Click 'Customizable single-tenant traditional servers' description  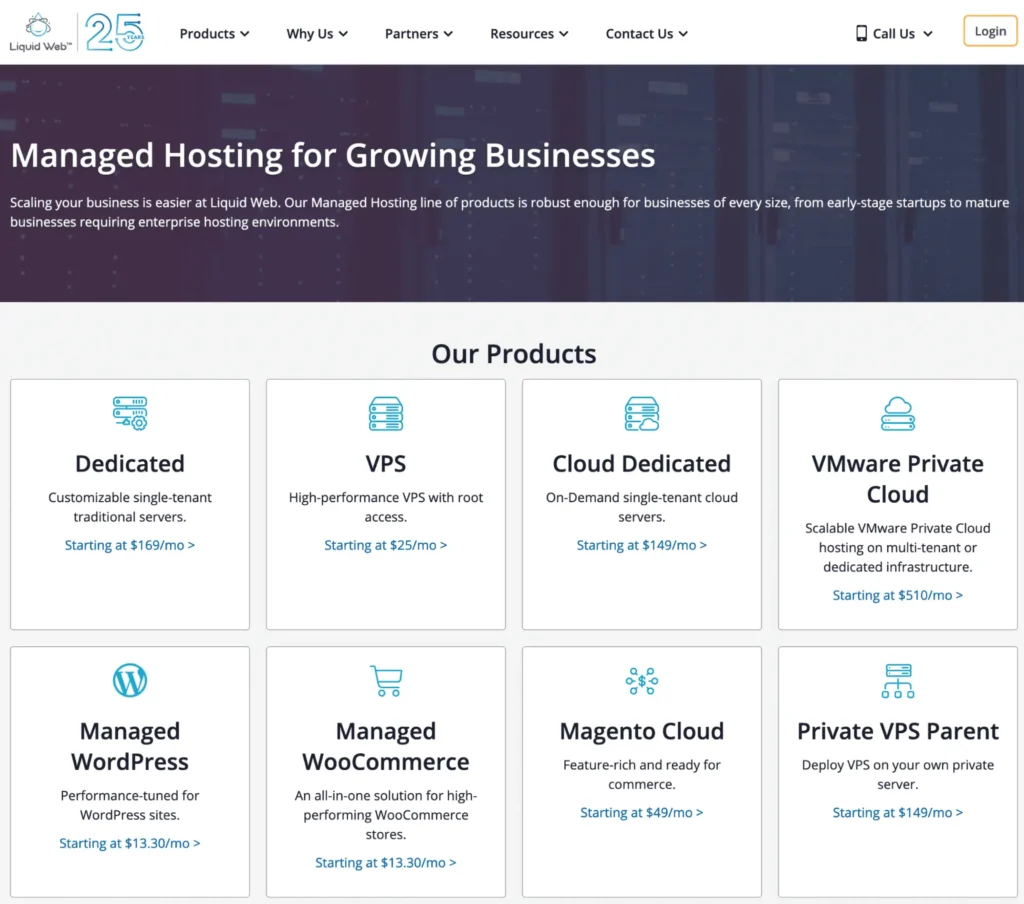[x=130, y=508]
